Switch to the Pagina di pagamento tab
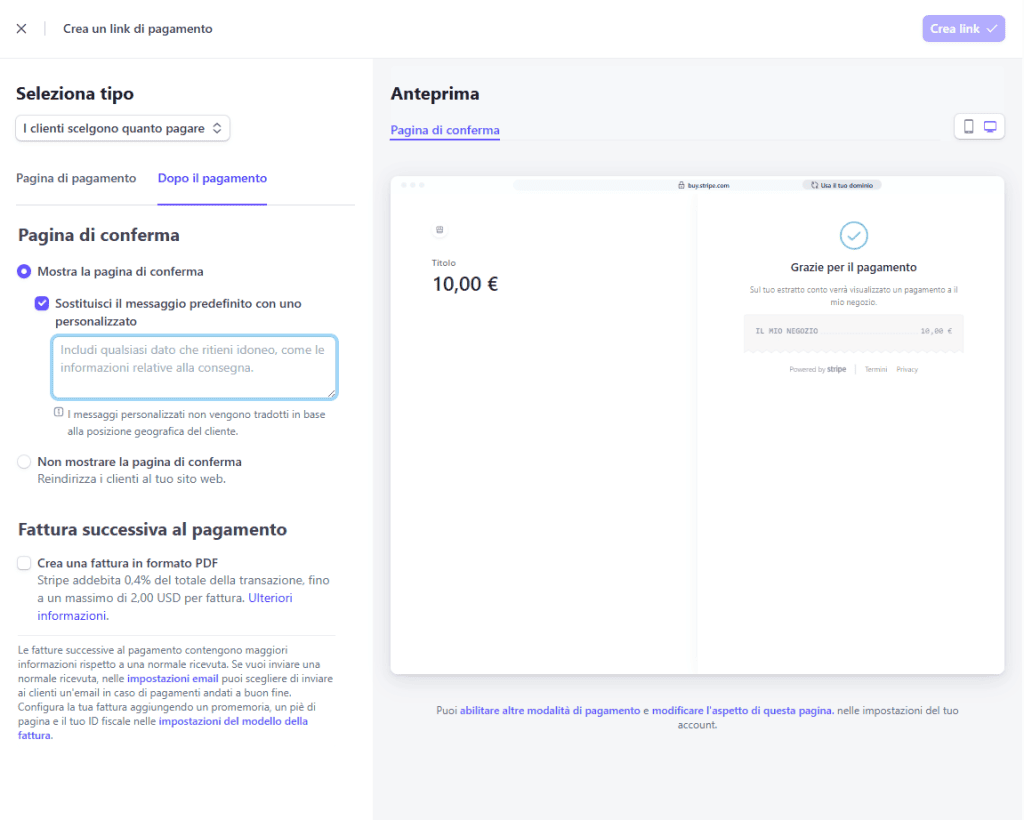The image size is (1024, 820). pyautogui.click(x=76, y=177)
